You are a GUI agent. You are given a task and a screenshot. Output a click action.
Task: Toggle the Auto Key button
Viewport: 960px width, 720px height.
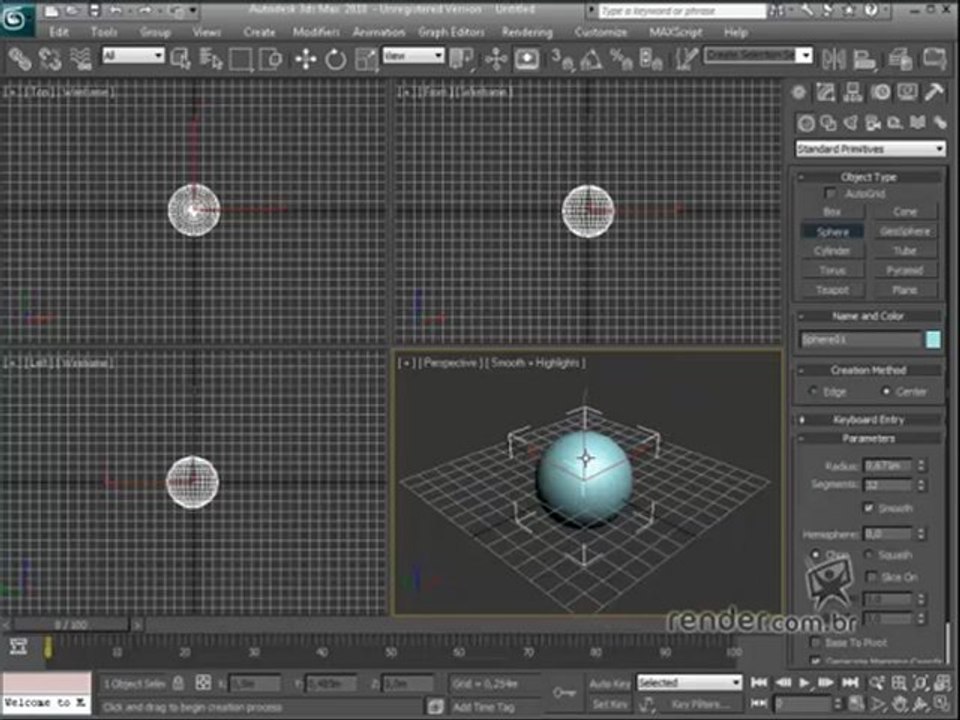pyautogui.click(x=610, y=683)
